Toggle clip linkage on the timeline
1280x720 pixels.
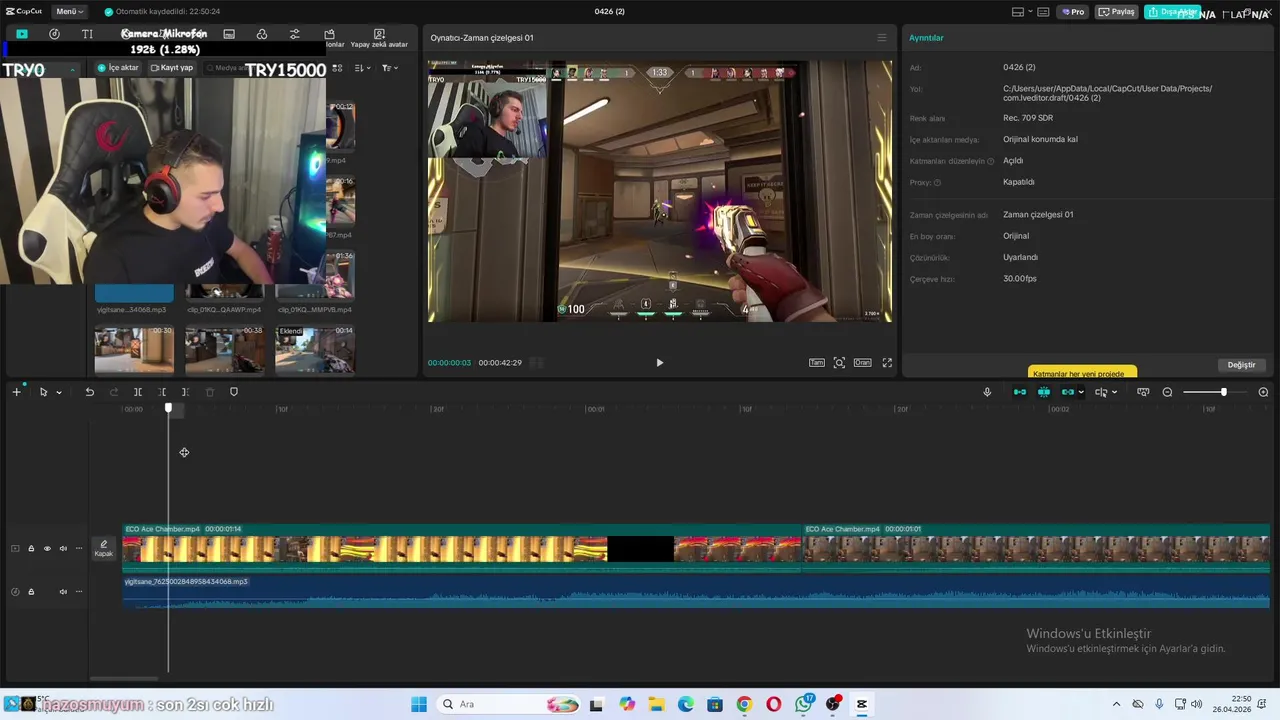(1067, 392)
